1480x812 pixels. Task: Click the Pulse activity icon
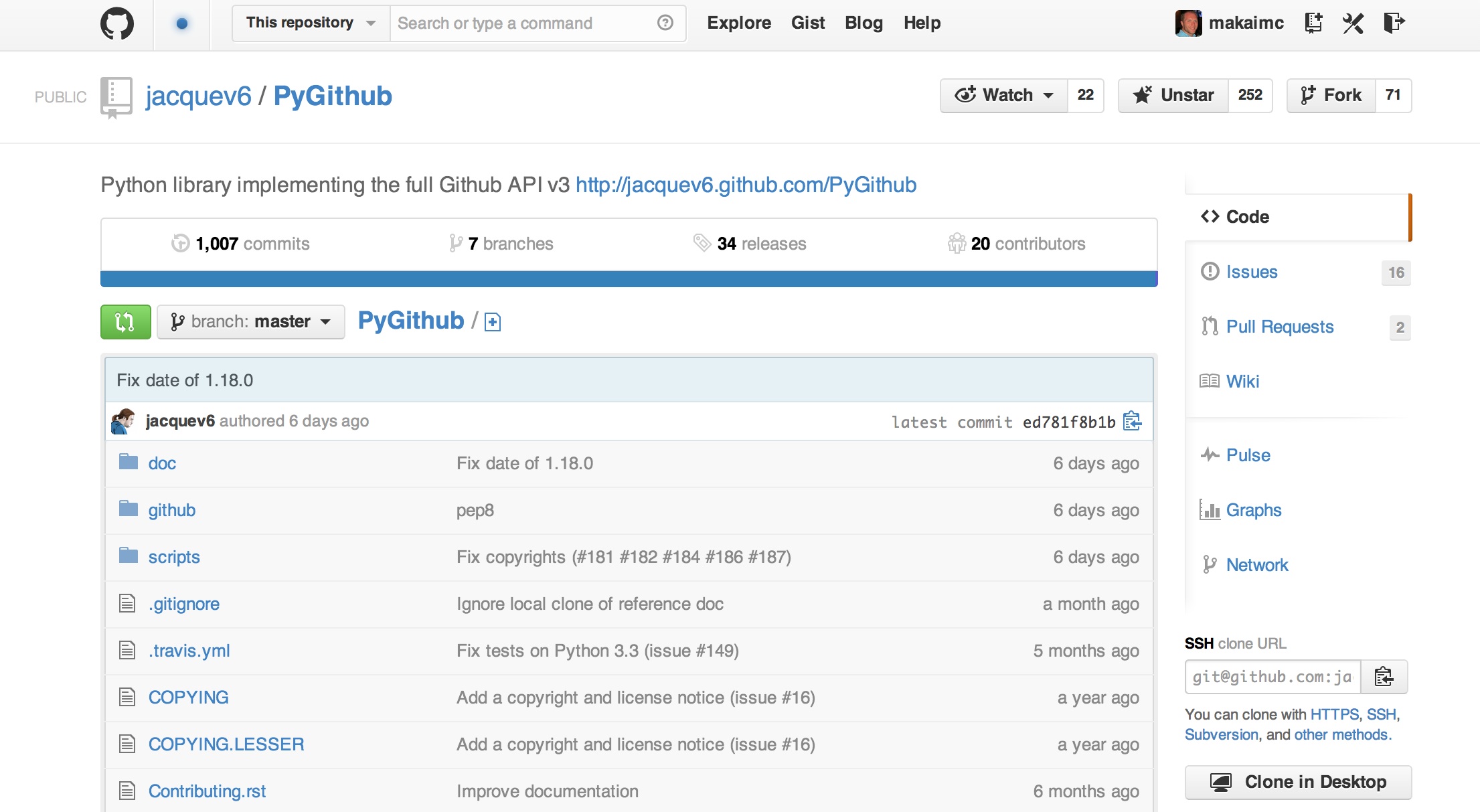1210,455
